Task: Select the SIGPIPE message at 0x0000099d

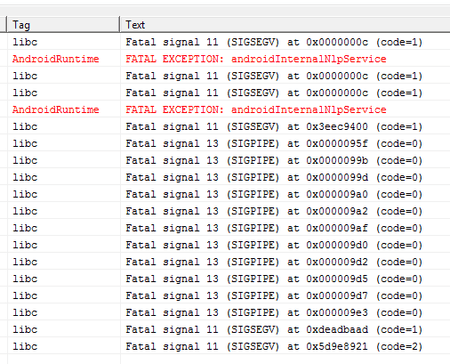Action: 274,177
